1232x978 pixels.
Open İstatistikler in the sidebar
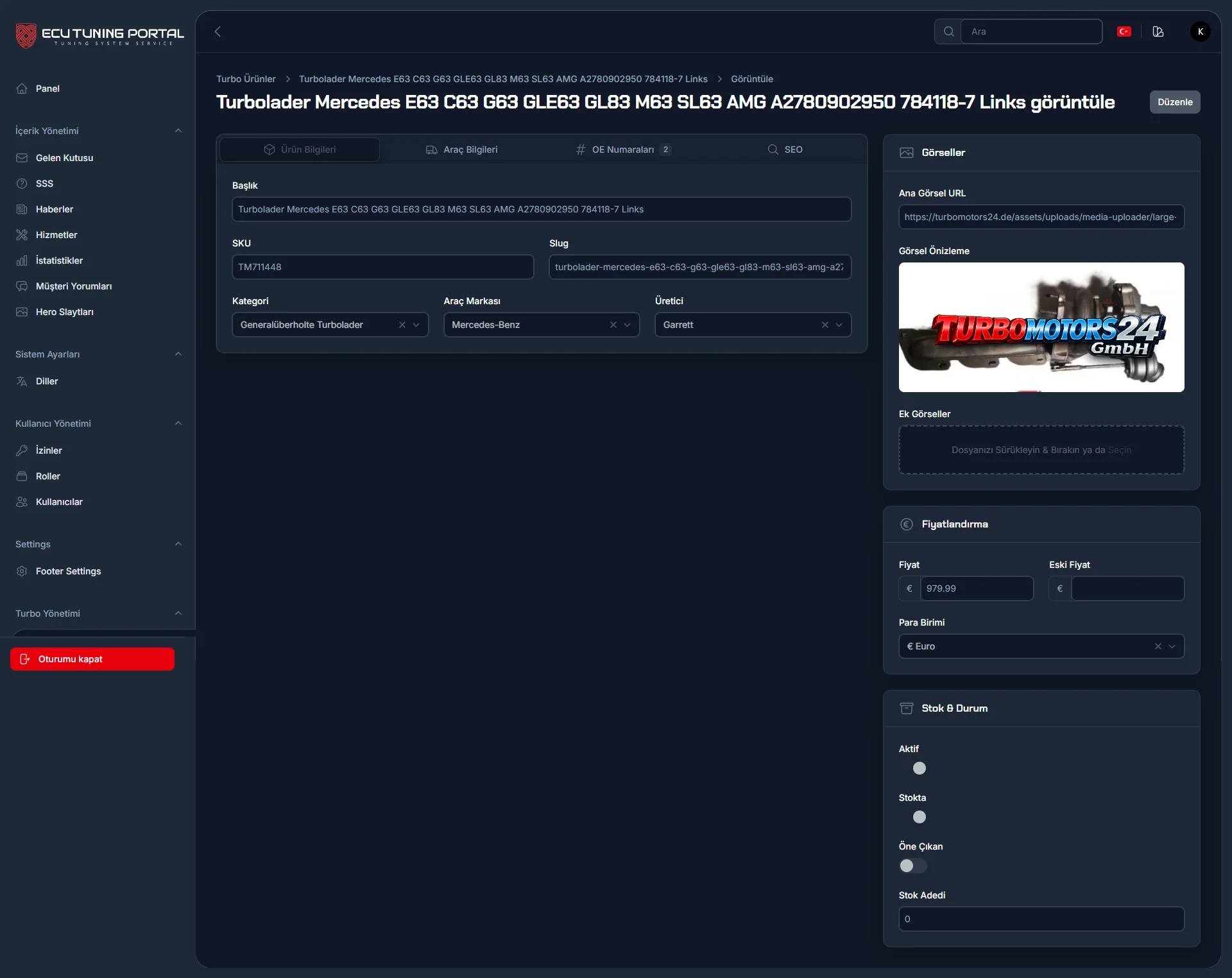tap(59, 261)
